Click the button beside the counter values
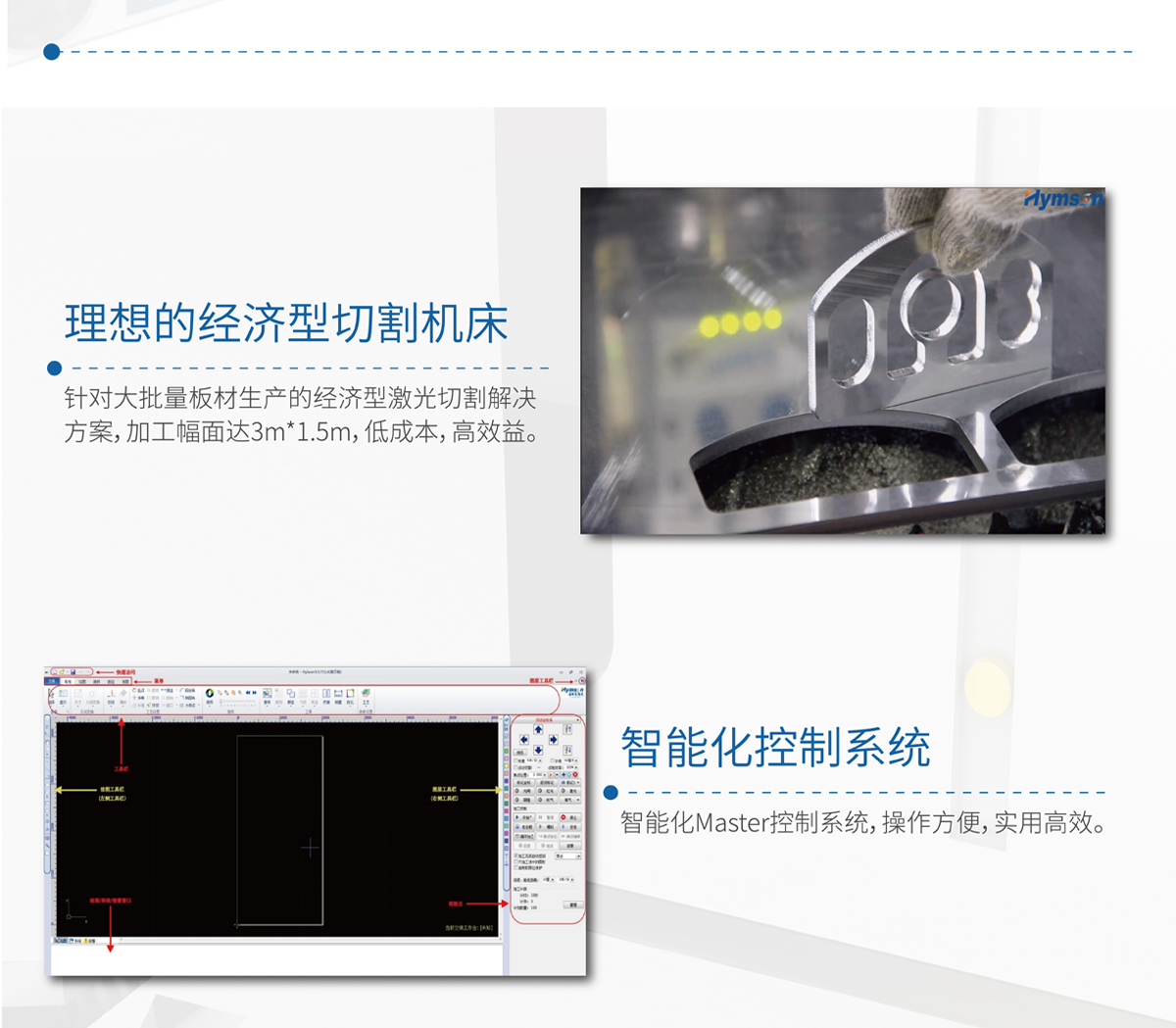The image size is (1176, 1028). (x=572, y=905)
